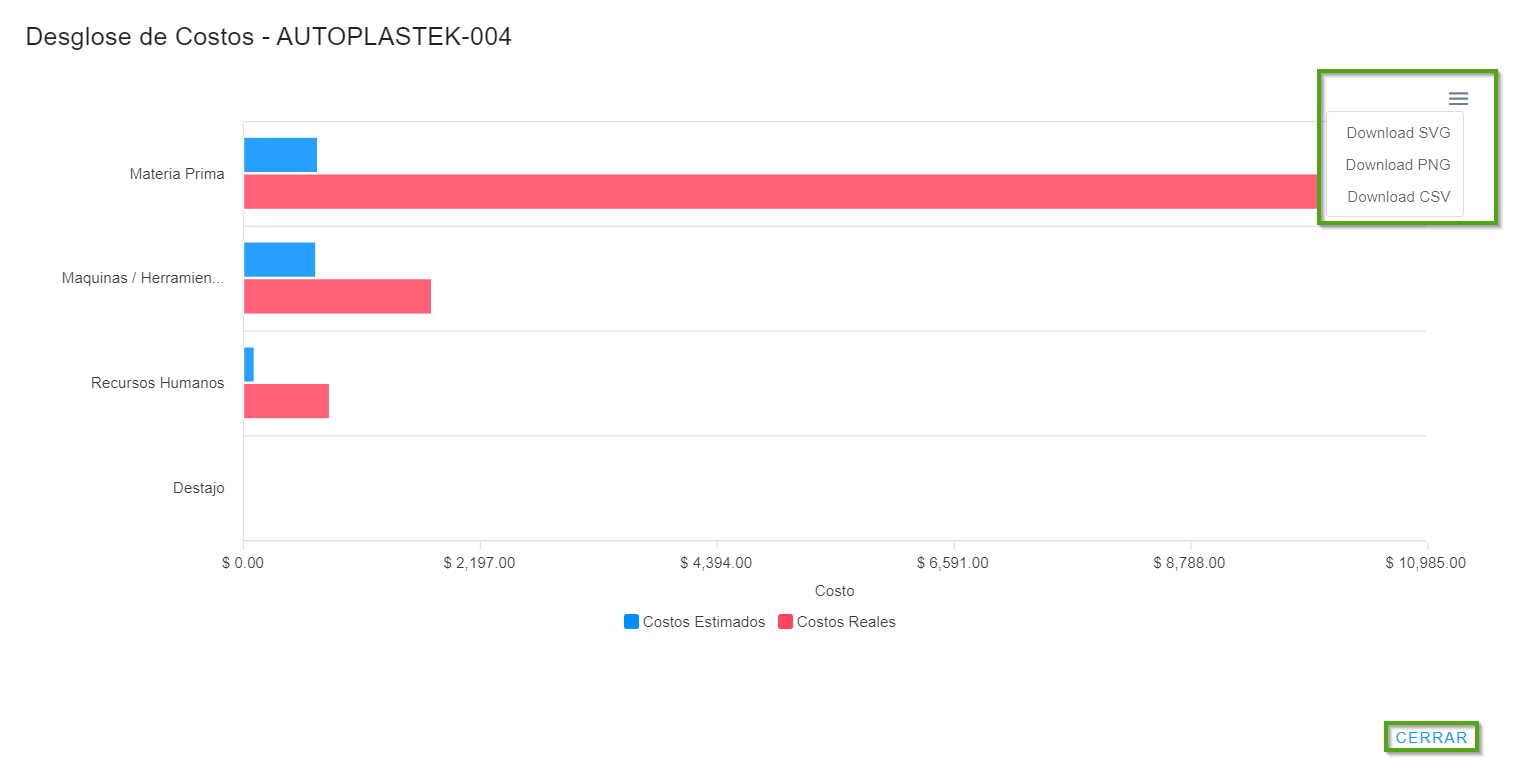Select blue estimated bar for Materia Prima

pyautogui.click(x=280, y=155)
